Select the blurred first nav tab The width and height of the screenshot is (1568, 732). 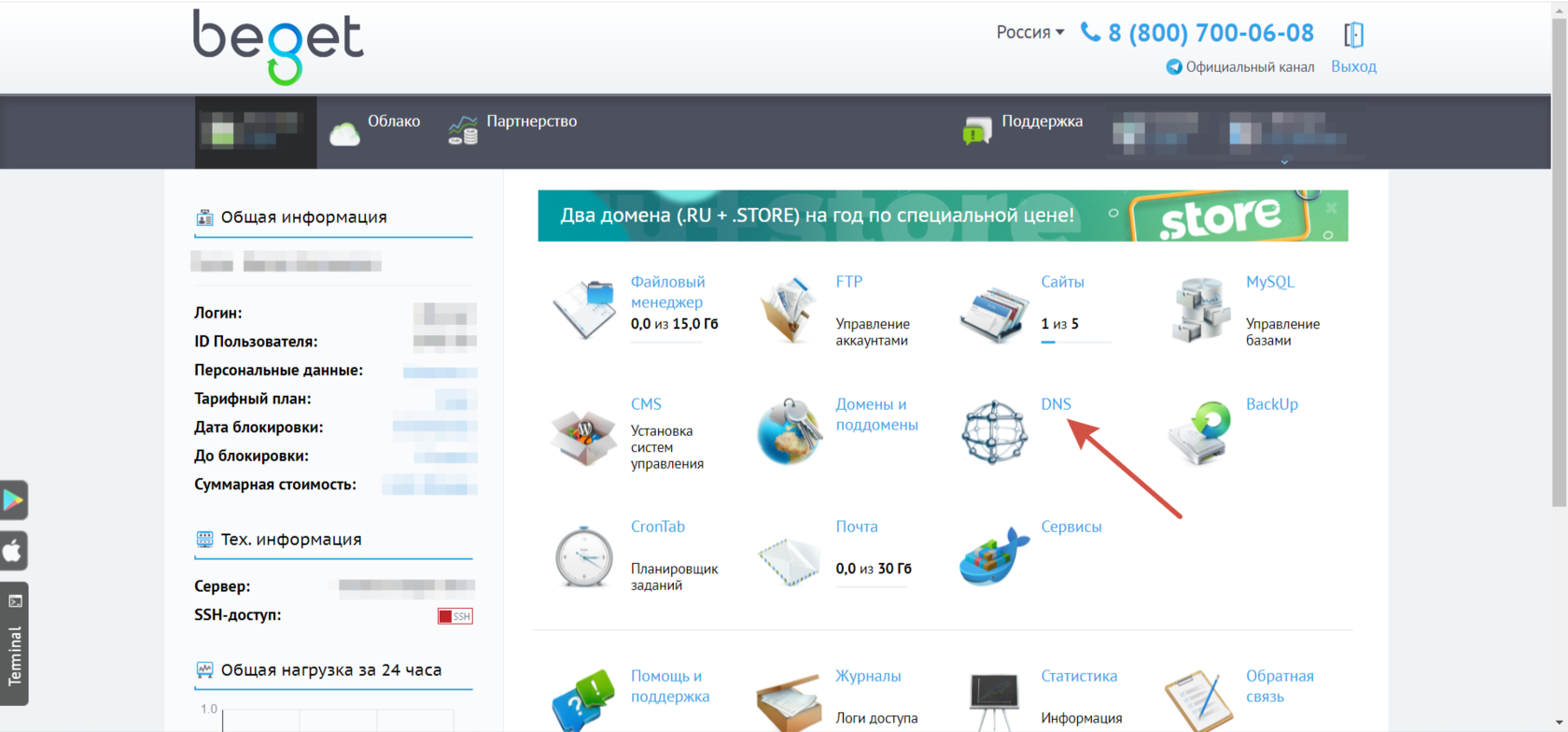point(256,132)
